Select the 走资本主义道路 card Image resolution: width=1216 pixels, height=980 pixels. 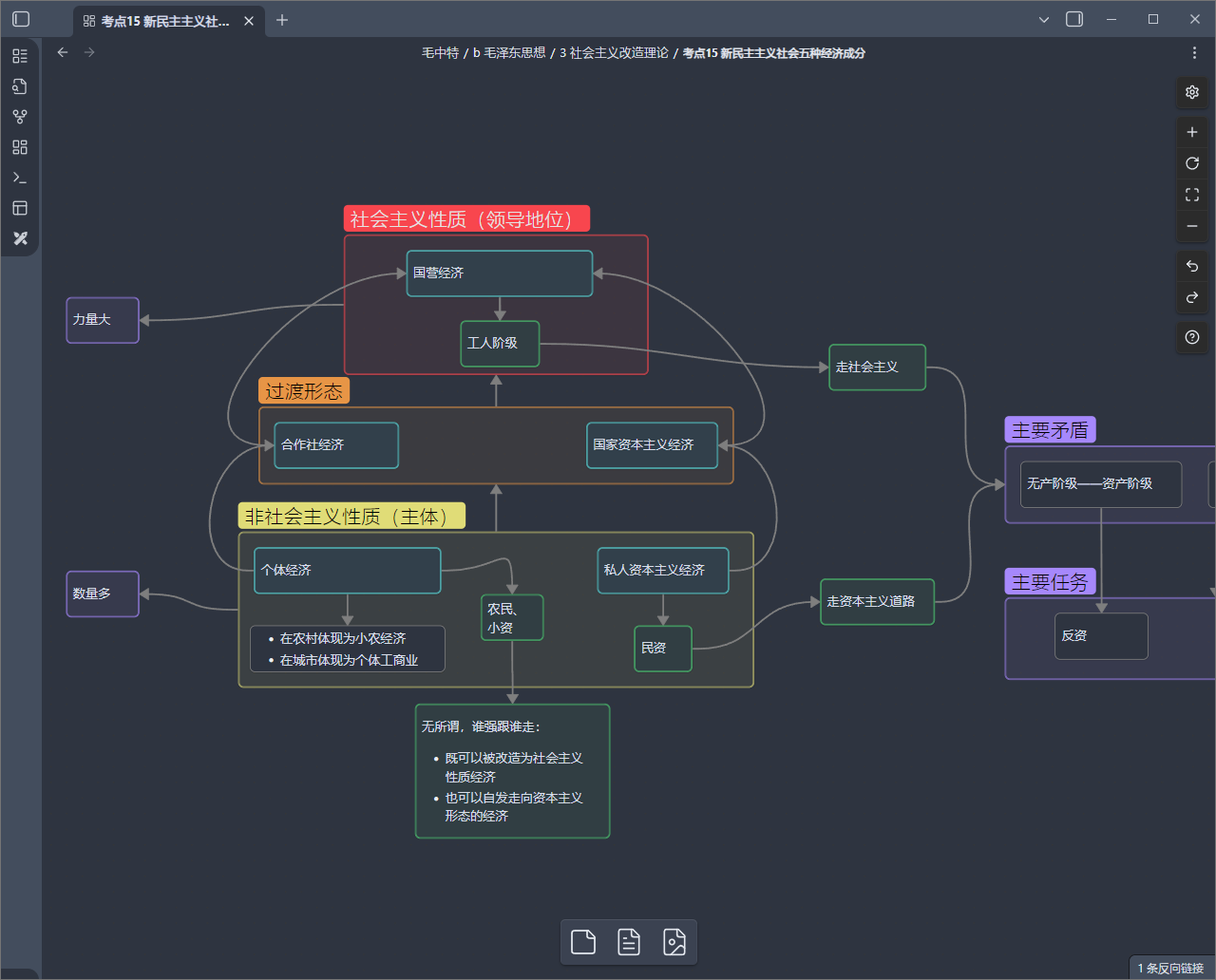877,602
